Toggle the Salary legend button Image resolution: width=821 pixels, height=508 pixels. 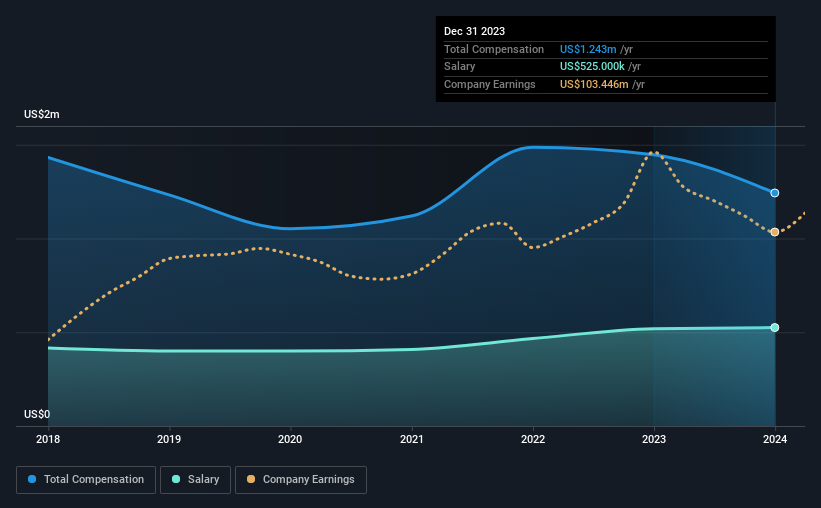[x=195, y=480]
